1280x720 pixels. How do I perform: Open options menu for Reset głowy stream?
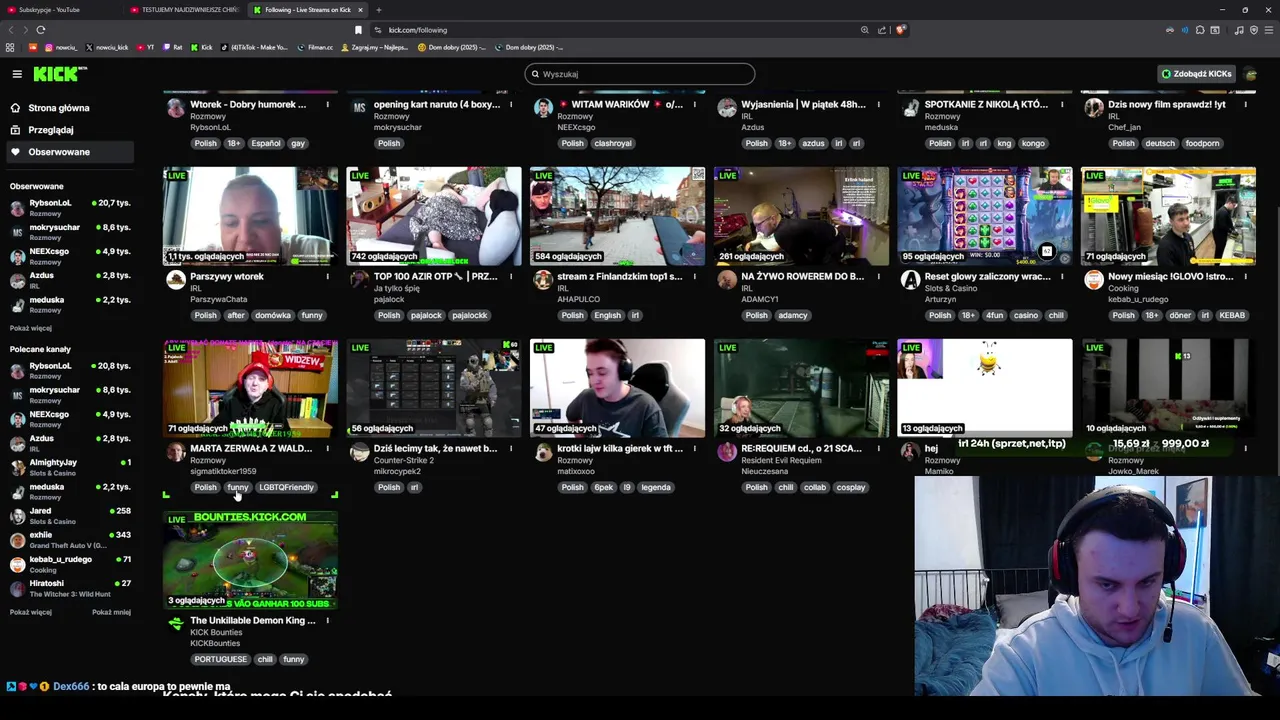point(1062,277)
